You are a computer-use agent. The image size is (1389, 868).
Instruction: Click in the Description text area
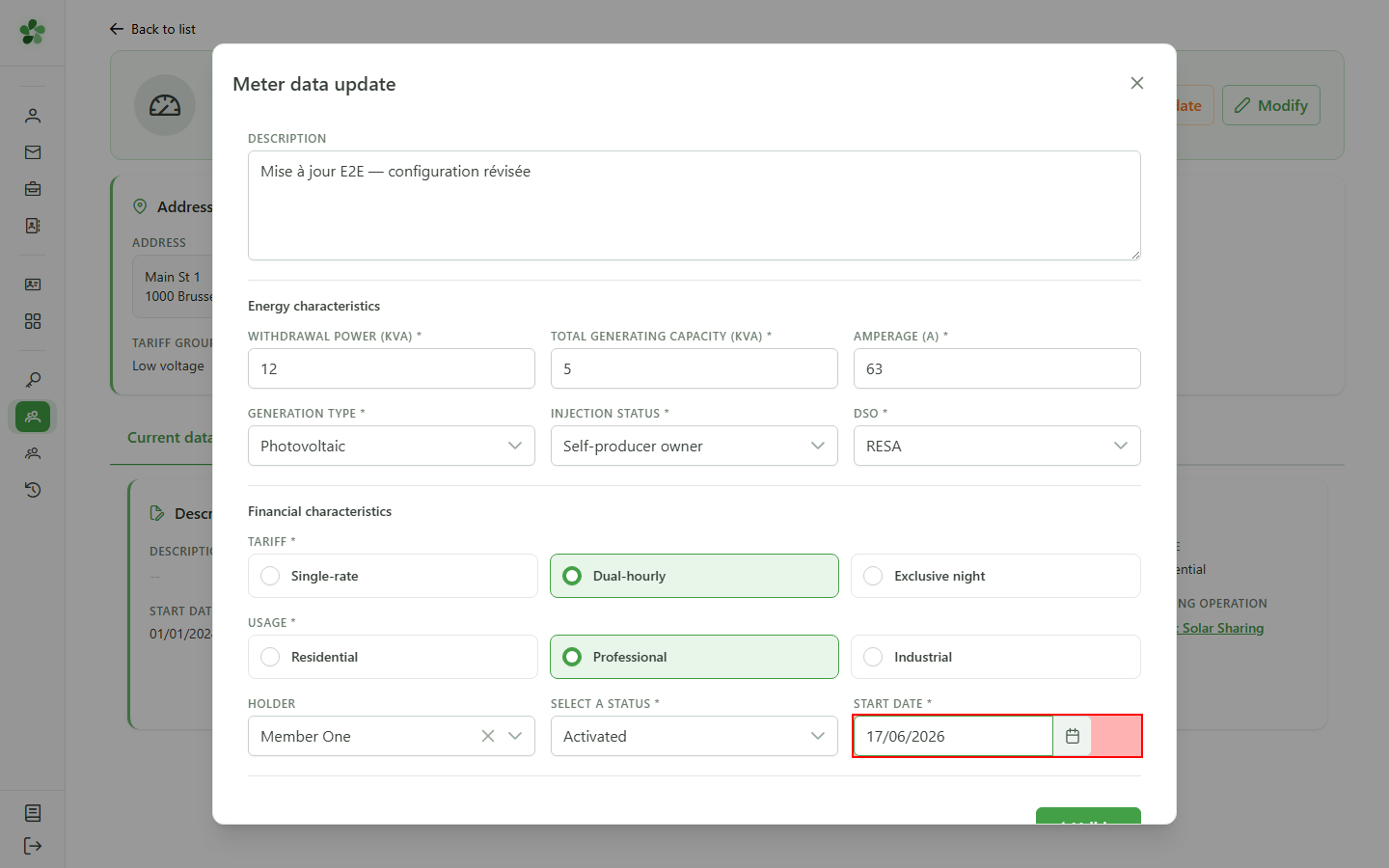tap(694, 205)
